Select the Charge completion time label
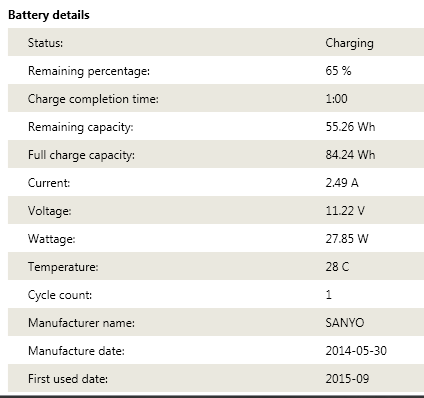This screenshot has height=398, width=424. point(93,99)
